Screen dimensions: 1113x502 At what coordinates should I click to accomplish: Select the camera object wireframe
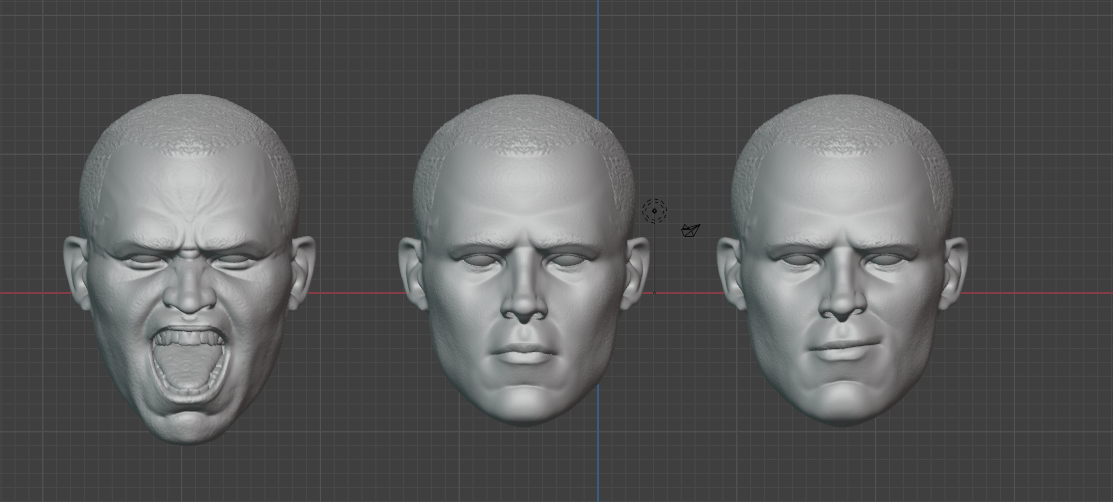[x=691, y=230]
